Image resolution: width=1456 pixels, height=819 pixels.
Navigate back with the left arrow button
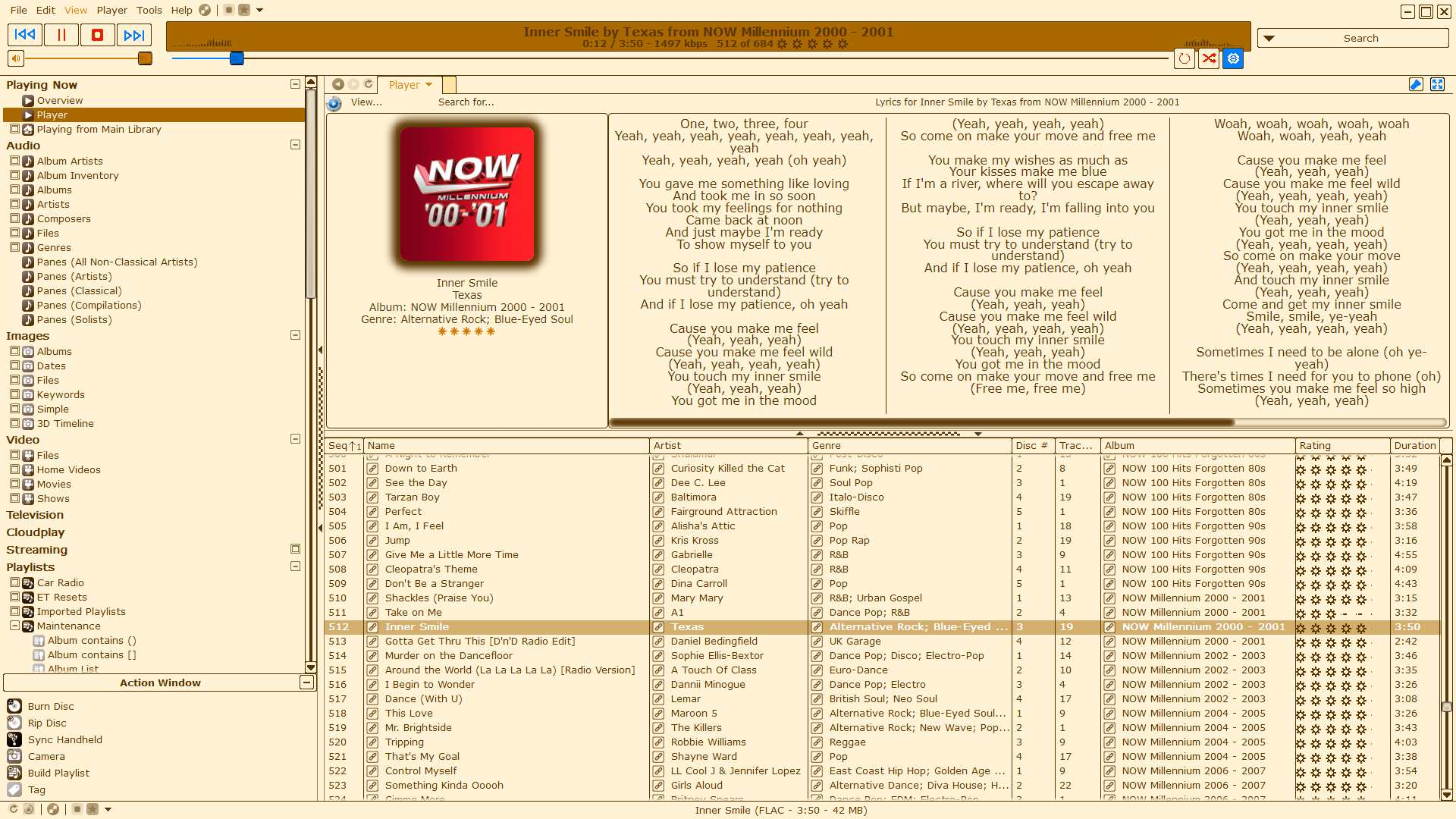pos(338,84)
